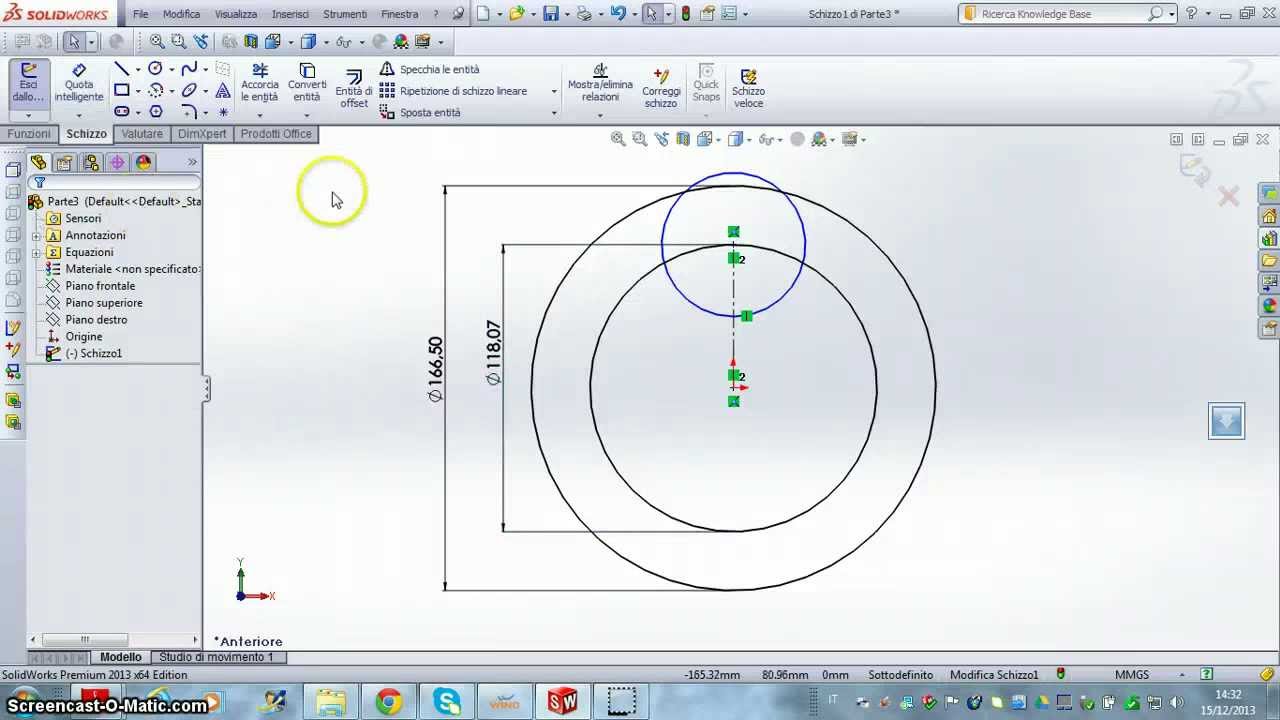Click Accorcia le entità trim tool
Image resolution: width=1280 pixels, height=720 pixels.
[259, 82]
